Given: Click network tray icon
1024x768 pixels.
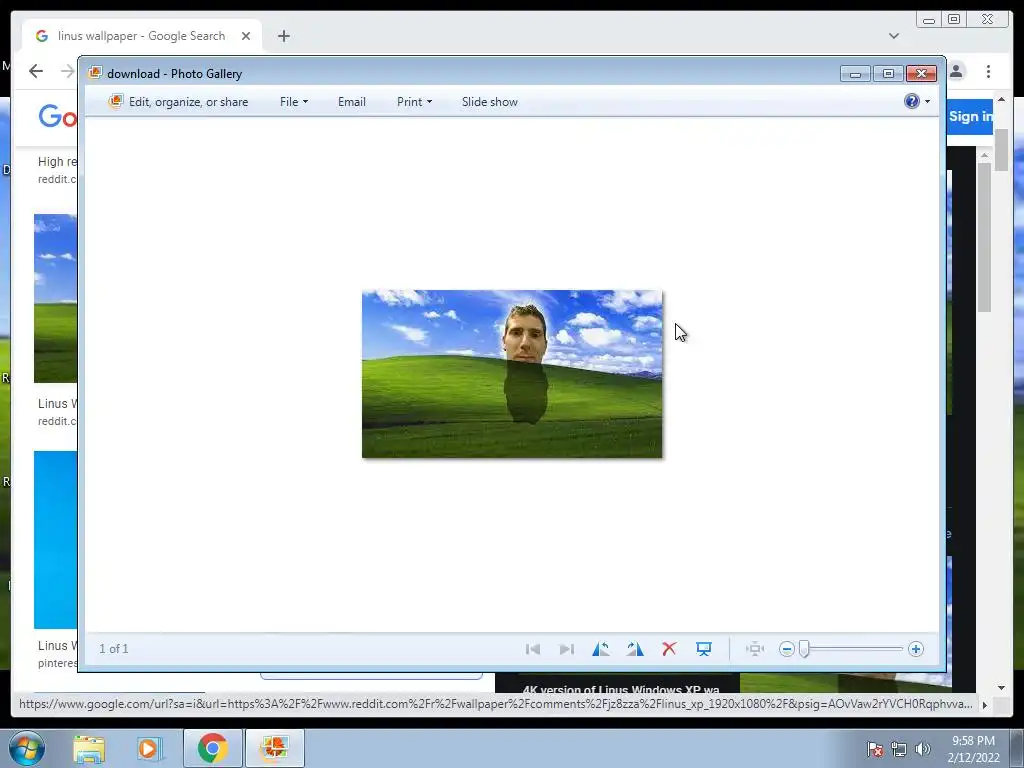Looking at the screenshot, I should [899, 749].
